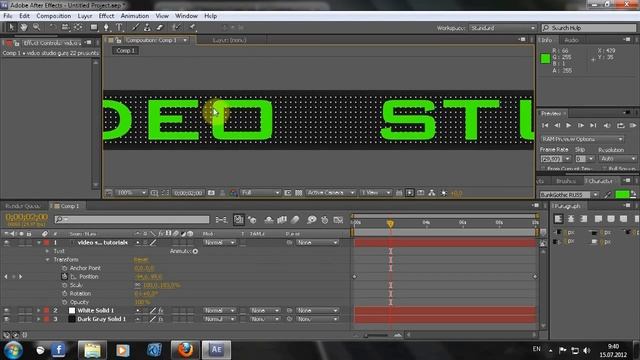This screenshot has width=640, height=360.
Task: Open the Animation menu
Action: (135, 16)
